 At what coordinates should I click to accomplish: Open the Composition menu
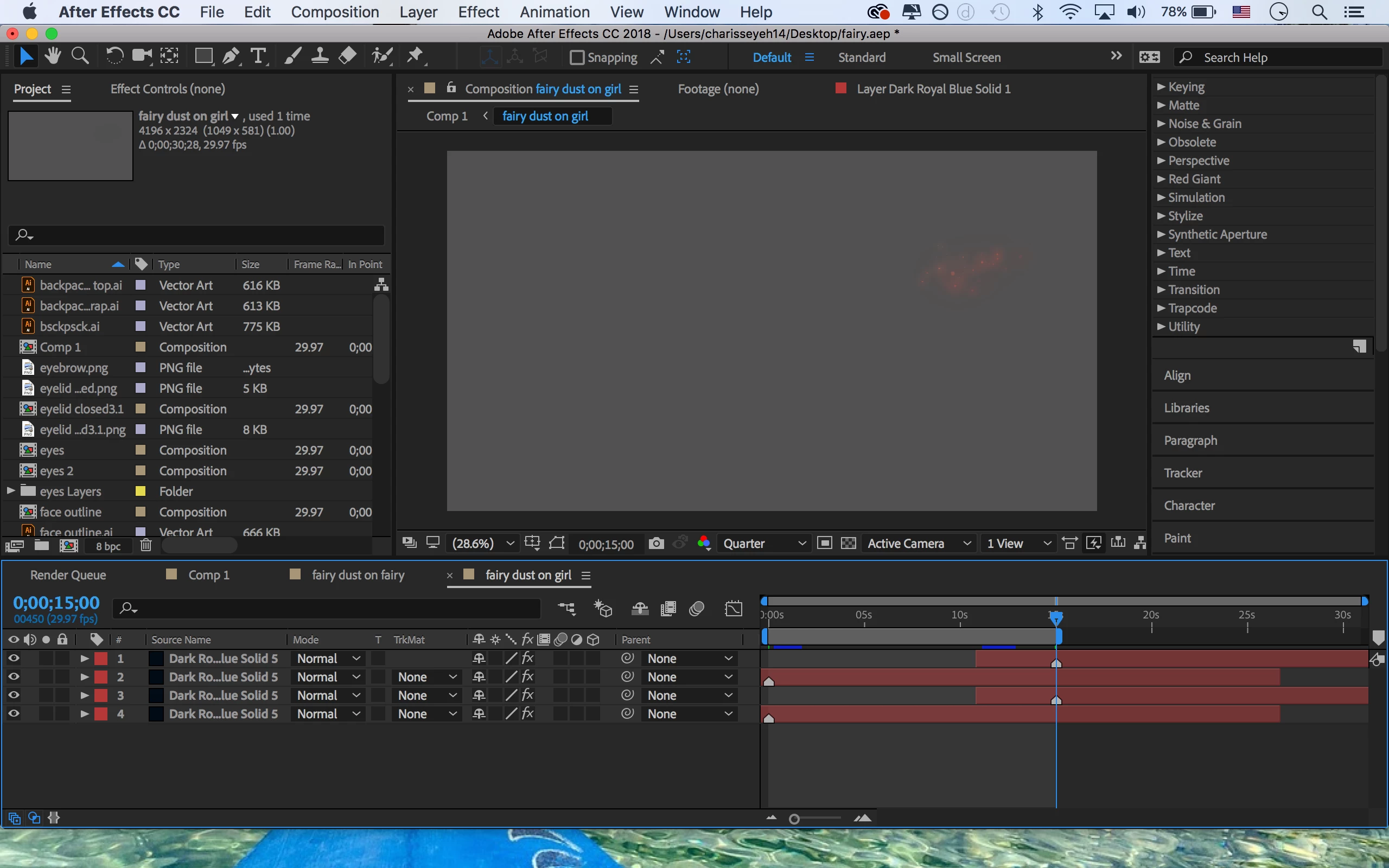point(335,12)
